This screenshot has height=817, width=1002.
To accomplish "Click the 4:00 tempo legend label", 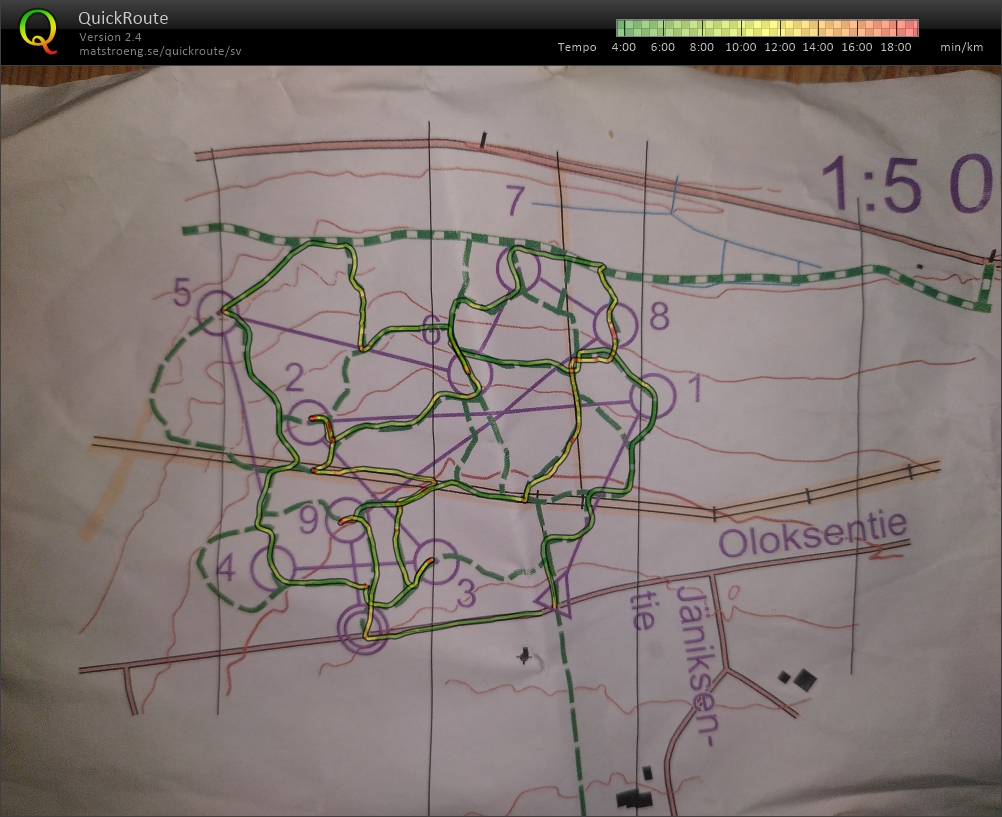I will 624,47.
